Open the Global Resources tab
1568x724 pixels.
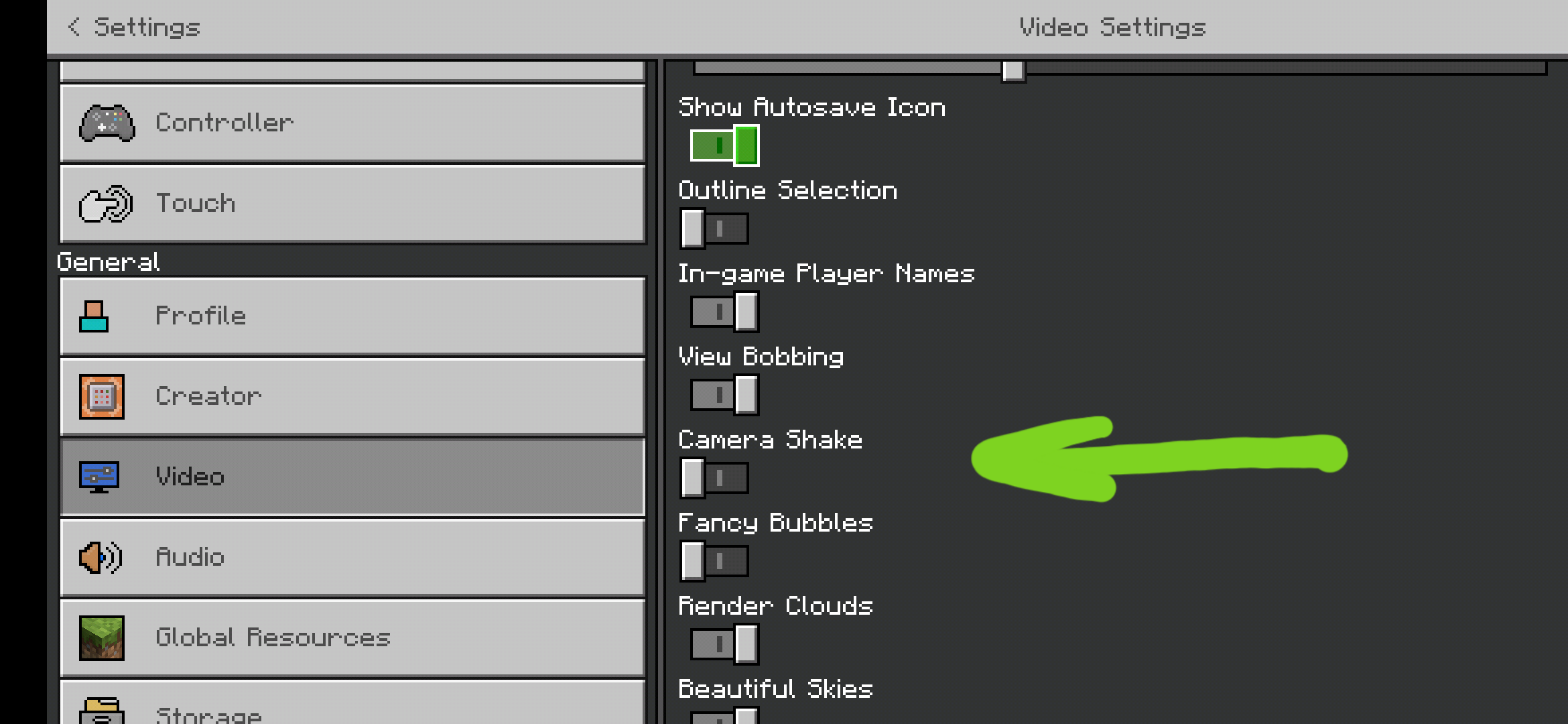click(352, 638)
